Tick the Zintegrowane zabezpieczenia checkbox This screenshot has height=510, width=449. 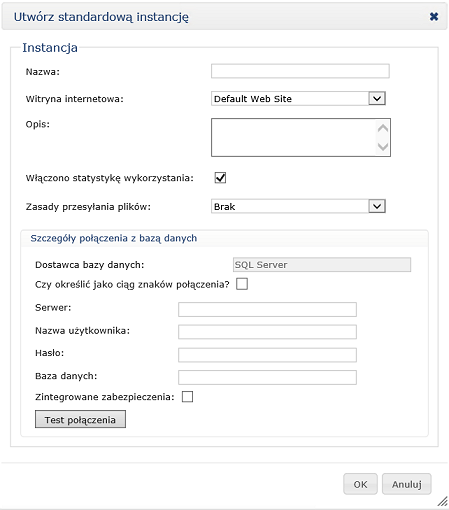pos(187,397)
